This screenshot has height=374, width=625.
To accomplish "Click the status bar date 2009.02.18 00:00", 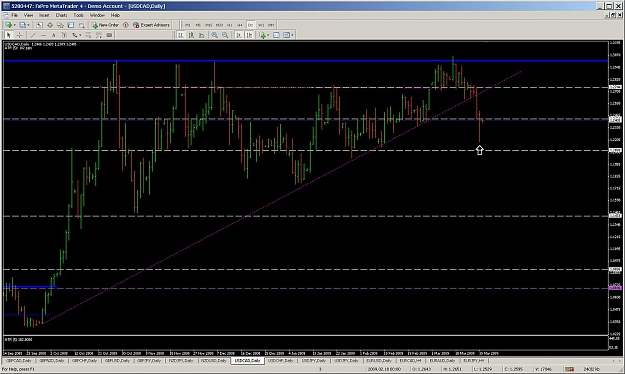I will 384,369.
